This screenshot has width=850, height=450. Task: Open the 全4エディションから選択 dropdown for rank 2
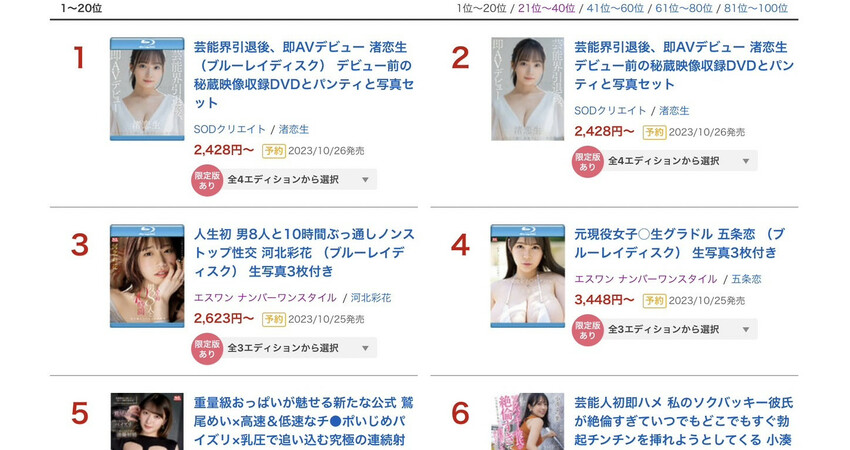[x=680, y=161]
